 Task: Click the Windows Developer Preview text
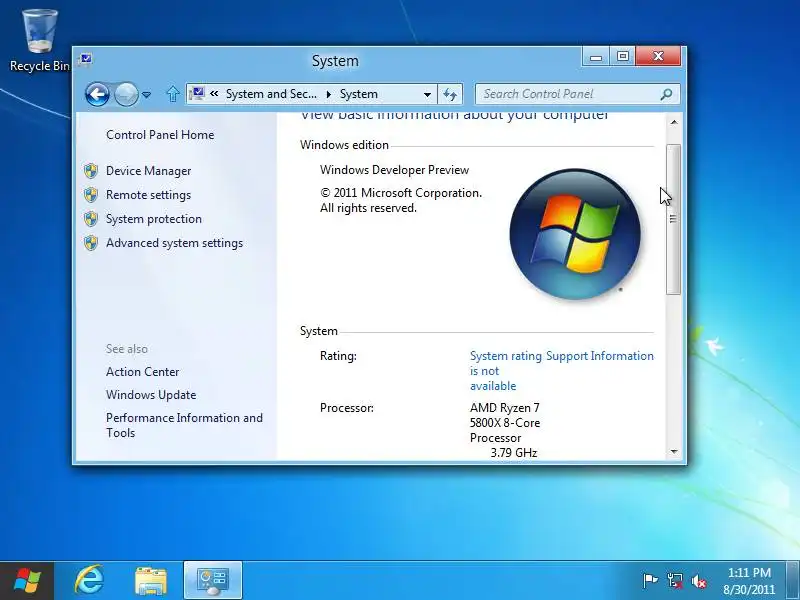pyautogui.click(x=394, y=170)
